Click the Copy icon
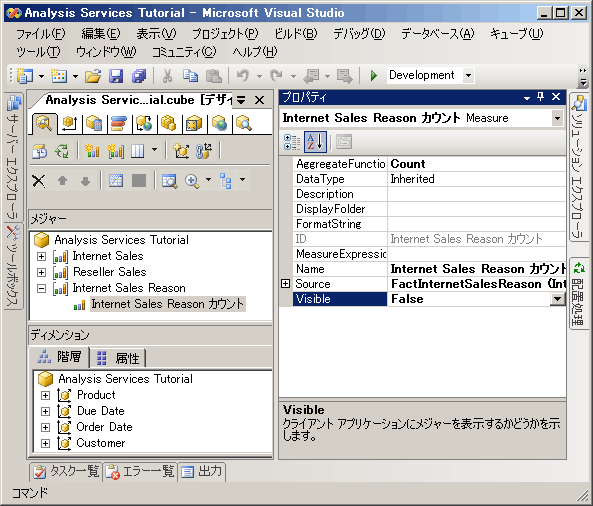 [x=190, y=76]
